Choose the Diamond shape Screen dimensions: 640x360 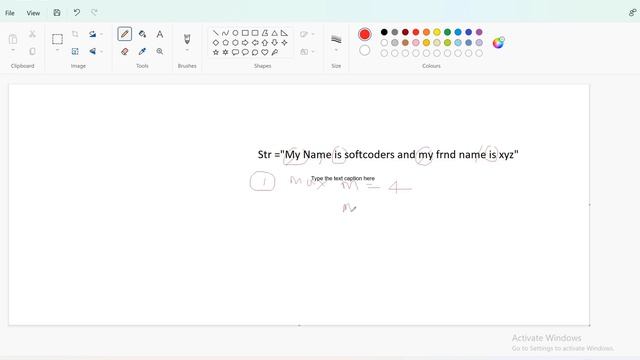coord(216,42)
